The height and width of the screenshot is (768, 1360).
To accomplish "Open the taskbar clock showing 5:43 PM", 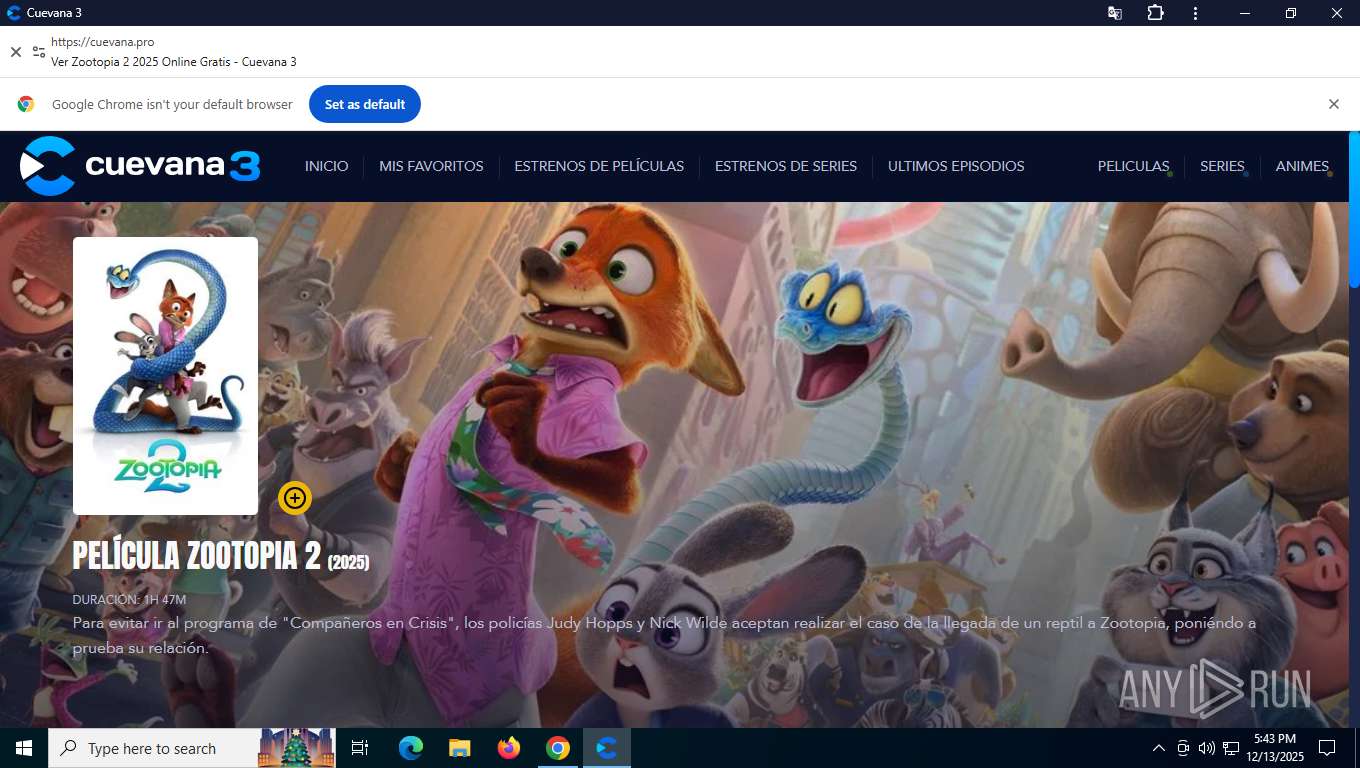I will 1275,748.
